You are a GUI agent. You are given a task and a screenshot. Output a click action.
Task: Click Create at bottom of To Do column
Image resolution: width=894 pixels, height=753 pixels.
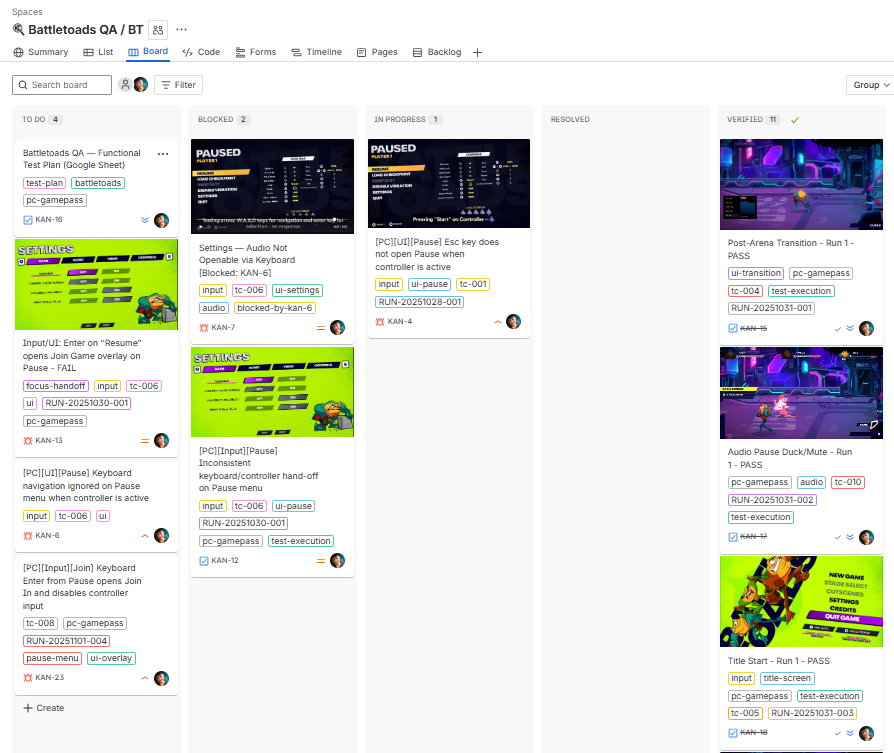coord(43,708)
